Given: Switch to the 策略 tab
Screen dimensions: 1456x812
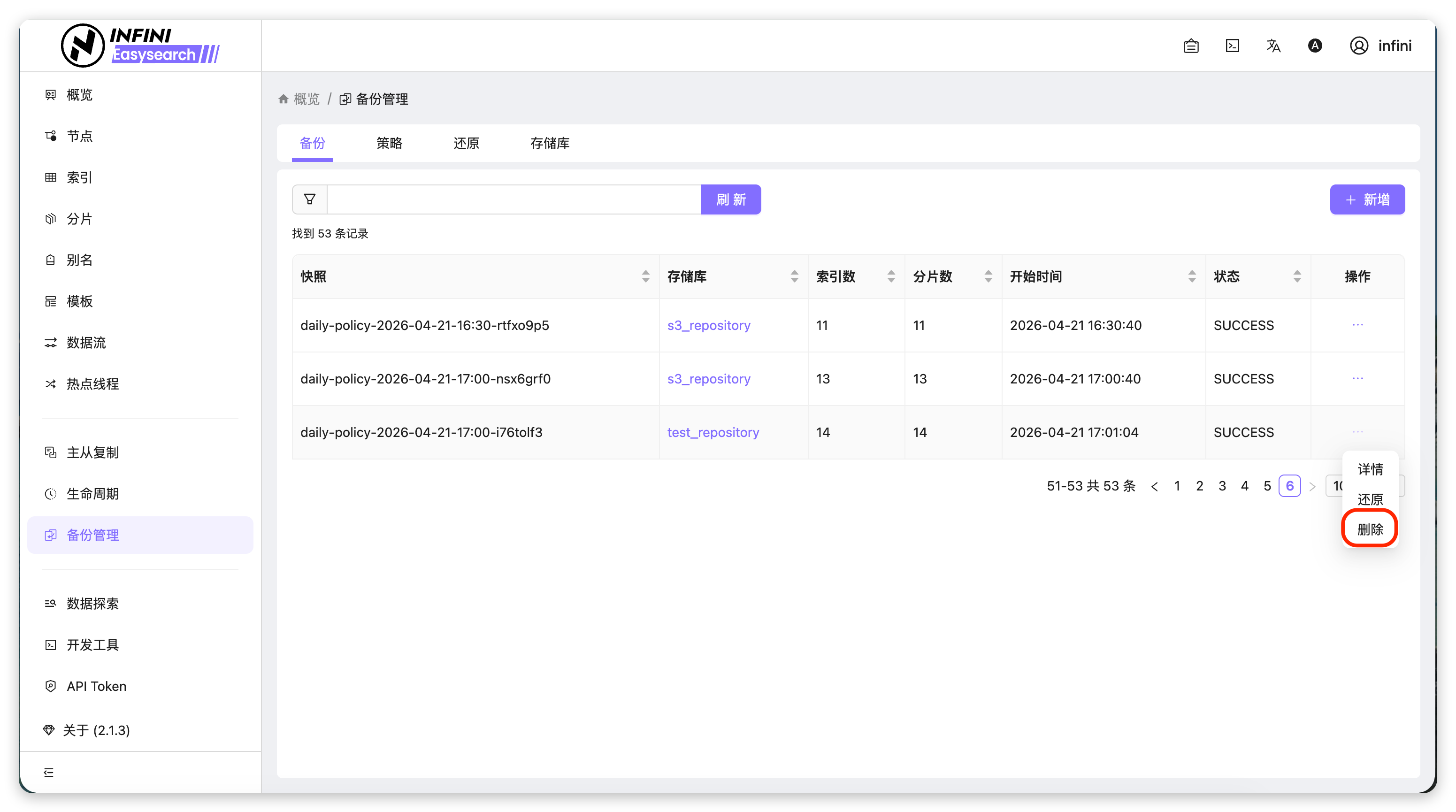Looking at the screenshot, I should [389, 144].
